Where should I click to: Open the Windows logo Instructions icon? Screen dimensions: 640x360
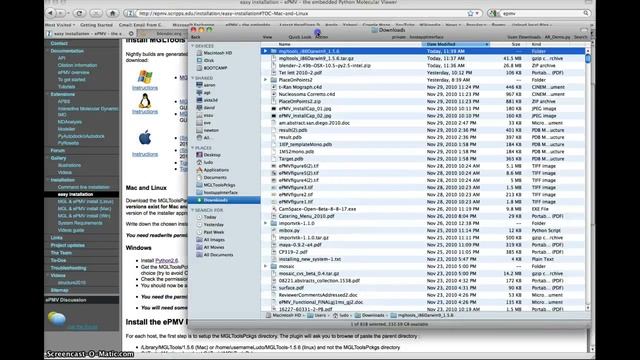coord(145,77)
